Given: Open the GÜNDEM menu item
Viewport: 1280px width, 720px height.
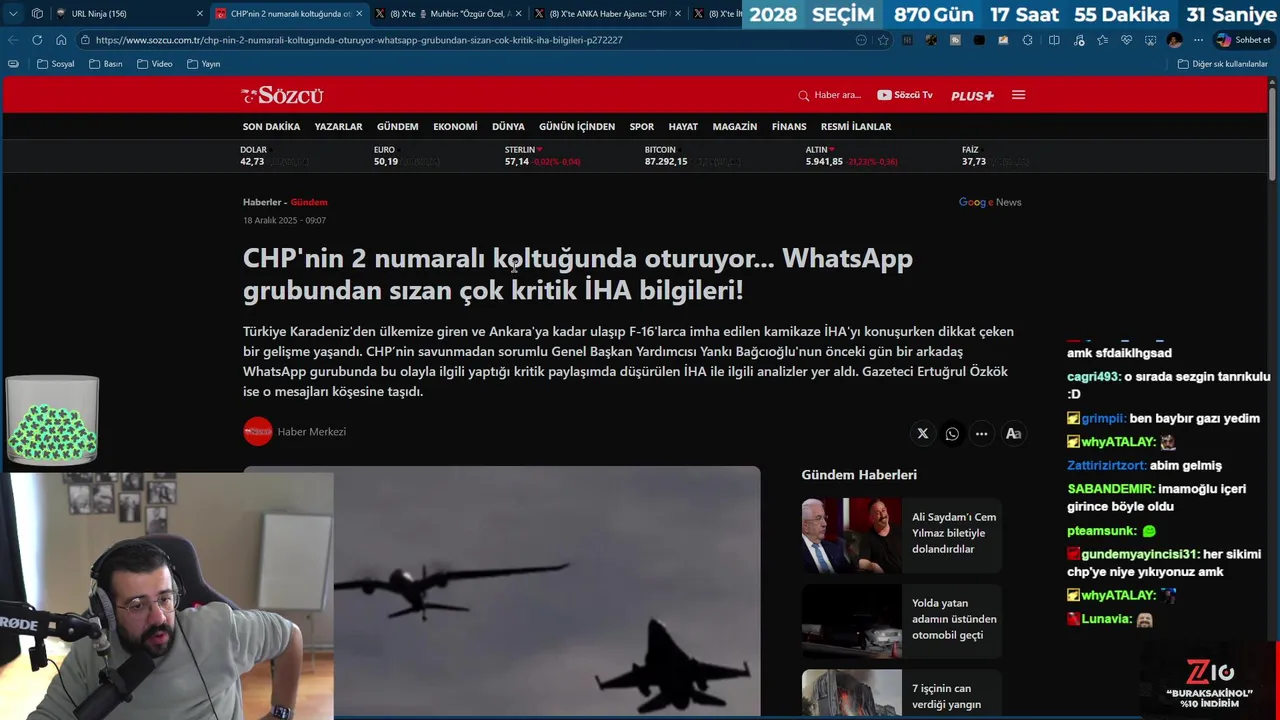Looking at the screenshot, I should (397, 127).
